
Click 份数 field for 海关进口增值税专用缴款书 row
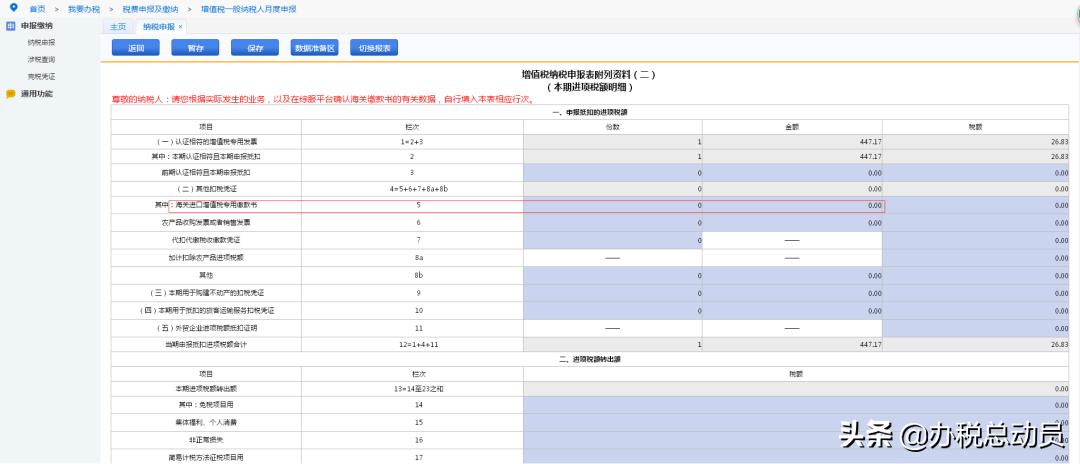tap(613, 205)
